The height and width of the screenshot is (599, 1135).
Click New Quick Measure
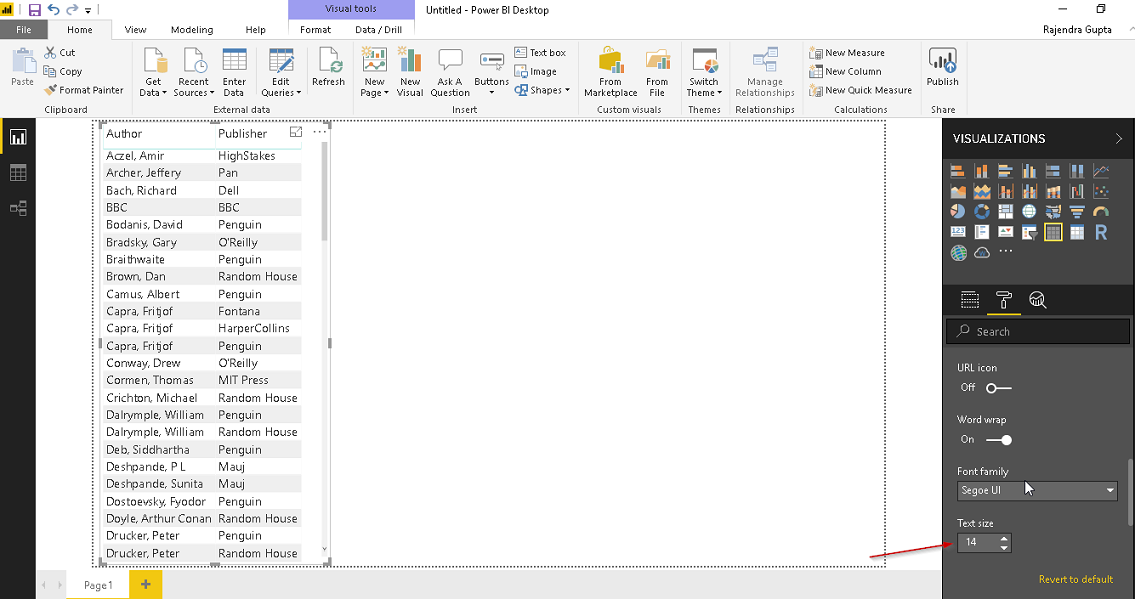coord(860,90)
